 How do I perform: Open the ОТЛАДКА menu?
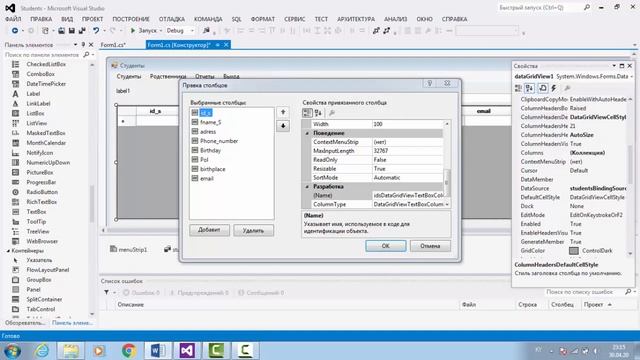(172, 19)
